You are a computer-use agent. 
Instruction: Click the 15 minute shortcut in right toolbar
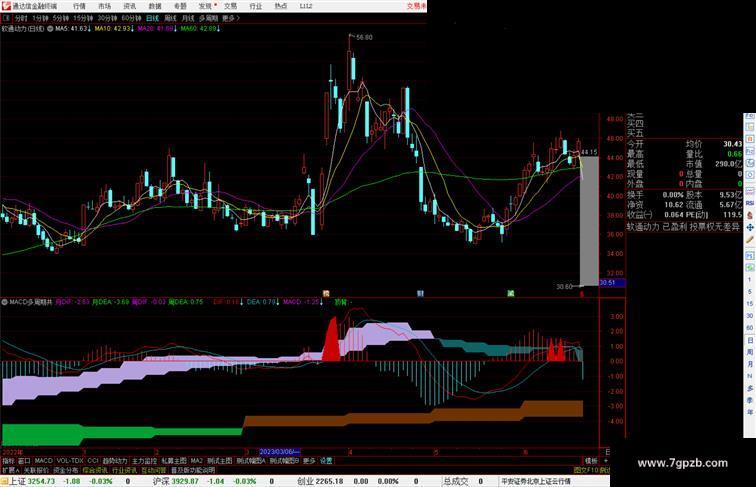[x=749, y=304]
